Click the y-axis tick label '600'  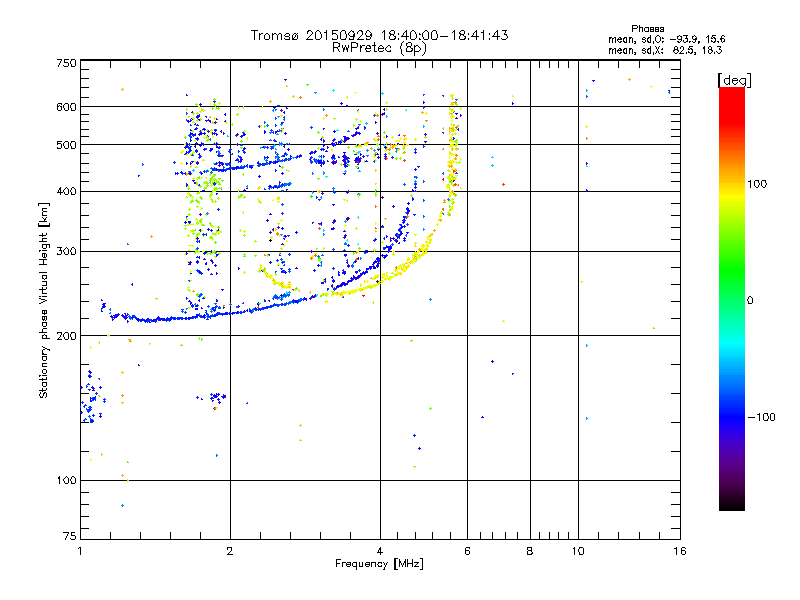click(x=66, y=107)
